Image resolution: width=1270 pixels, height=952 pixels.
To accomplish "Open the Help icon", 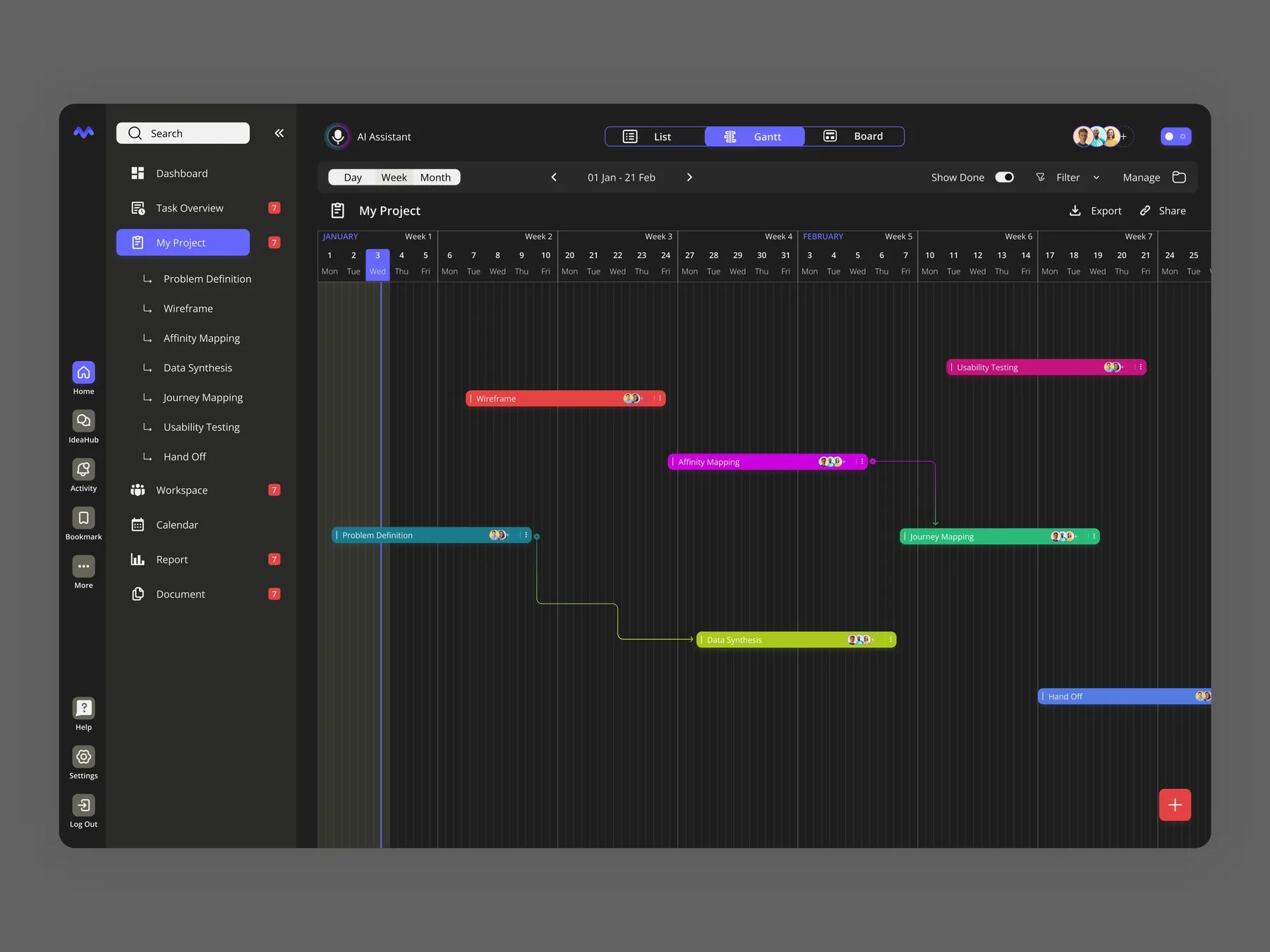I will [83, 708].
